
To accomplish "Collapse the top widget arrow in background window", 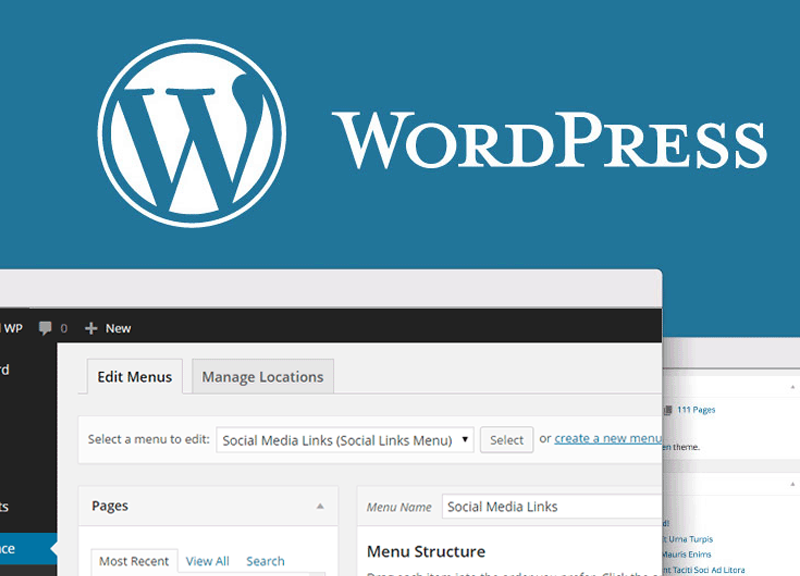I will [x=792, y=387].
